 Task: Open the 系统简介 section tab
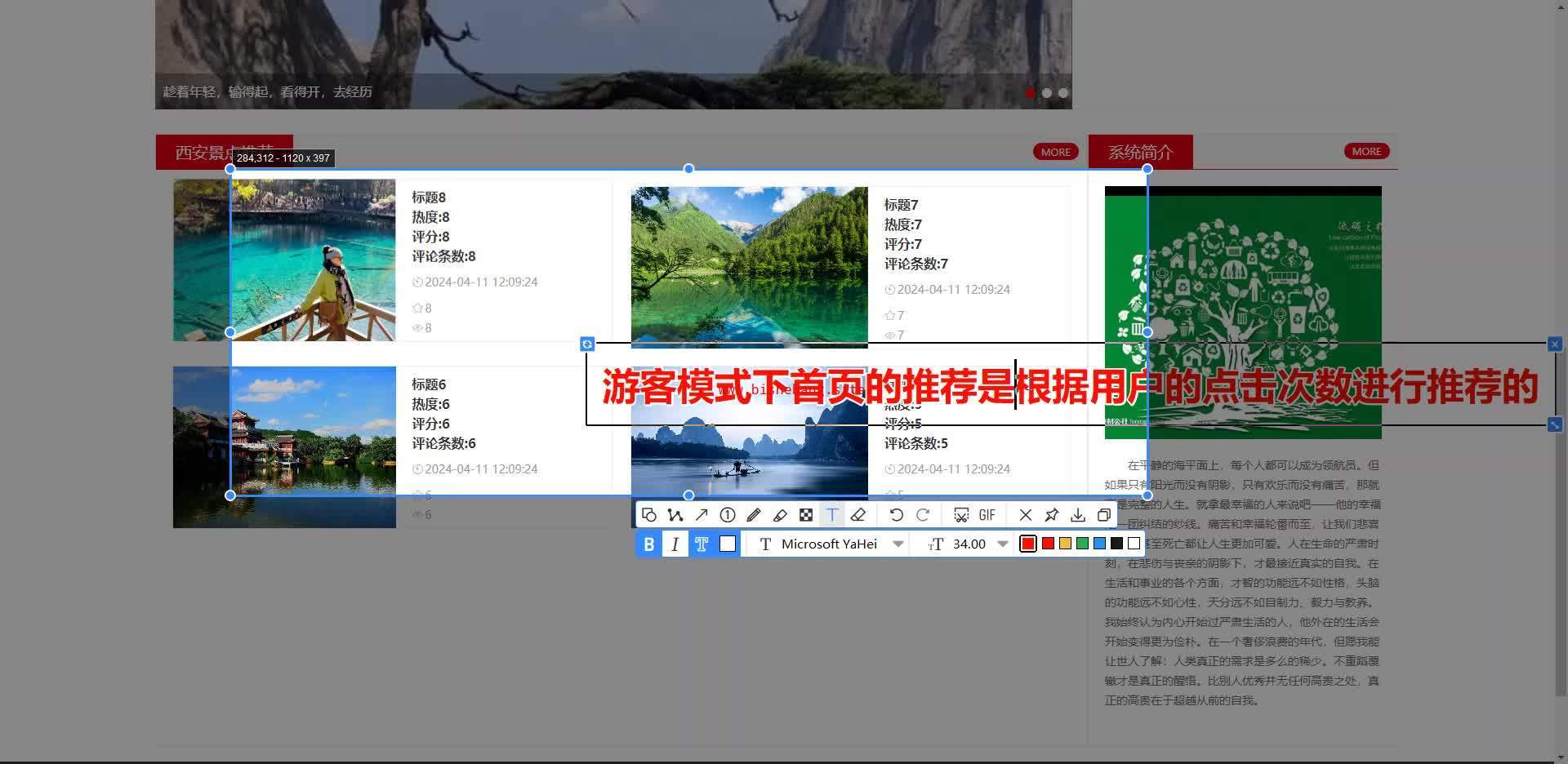click(1140, 153)
